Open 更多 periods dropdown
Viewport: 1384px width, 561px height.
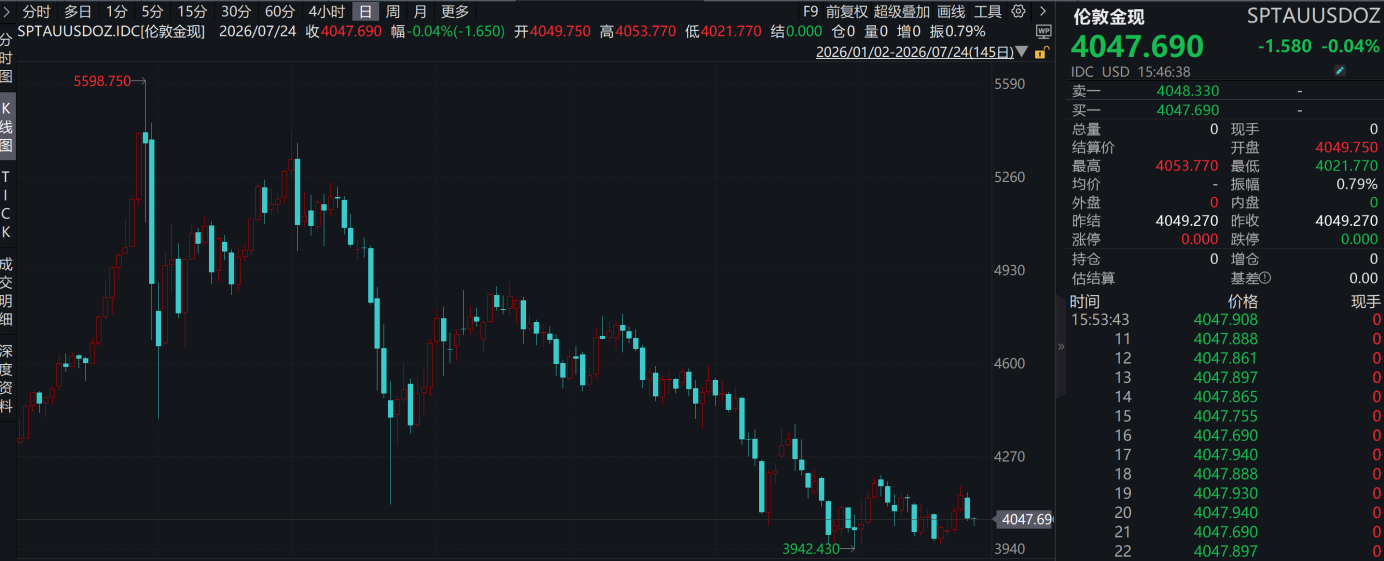point(455,11)
